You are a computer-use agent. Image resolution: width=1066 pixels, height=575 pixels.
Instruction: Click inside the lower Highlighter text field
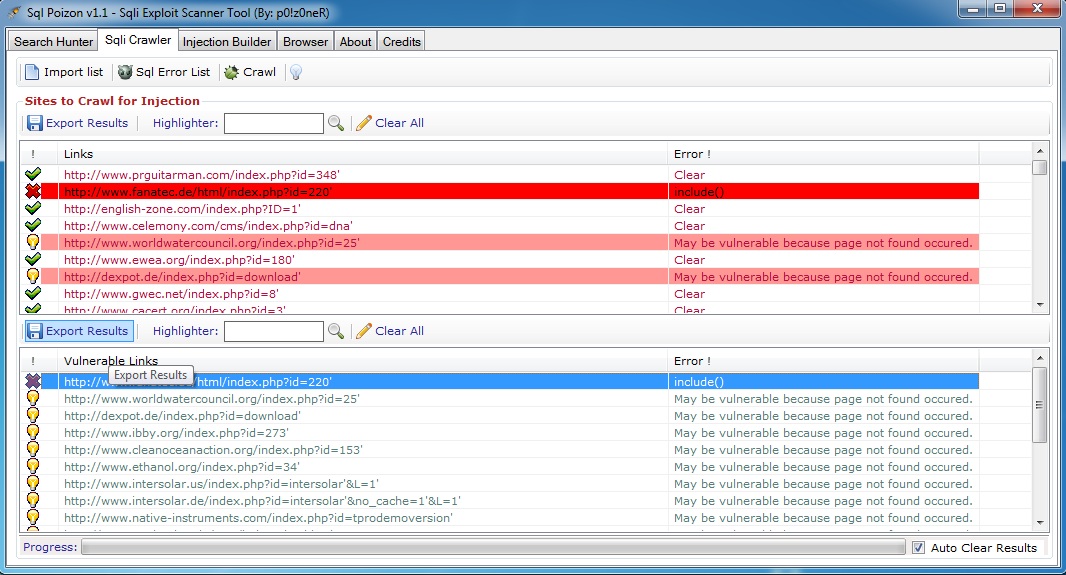coord(273,331)
